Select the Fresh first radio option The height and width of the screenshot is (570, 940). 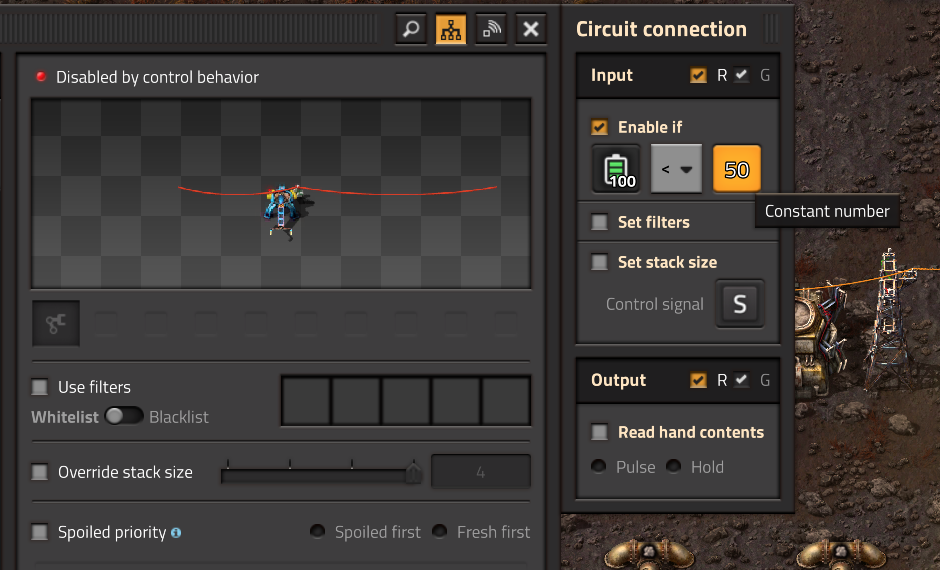tap(439, 532)
